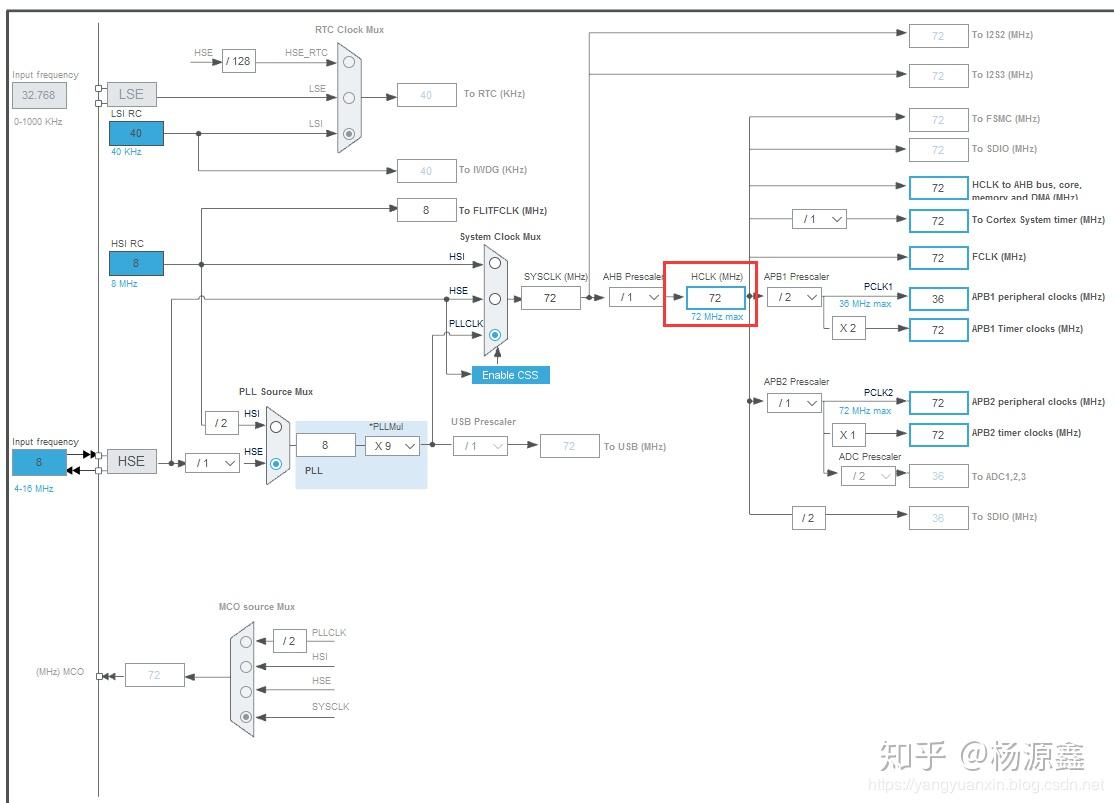Viewport: 1114px width, 803px height.
Task: Click the MCO output 72 value box
Action: coord(155,674)
